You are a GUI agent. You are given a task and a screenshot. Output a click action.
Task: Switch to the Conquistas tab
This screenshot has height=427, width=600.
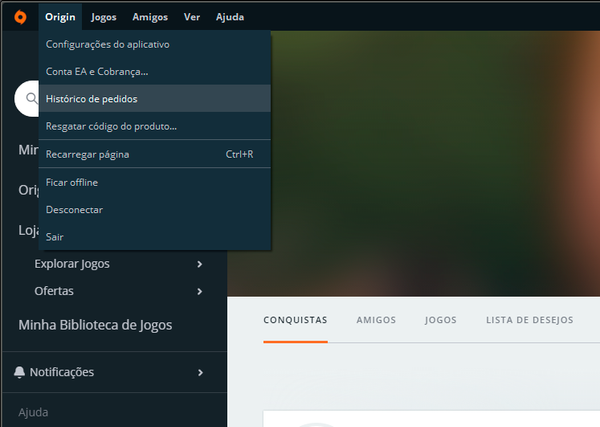click(x=295, y=320)
